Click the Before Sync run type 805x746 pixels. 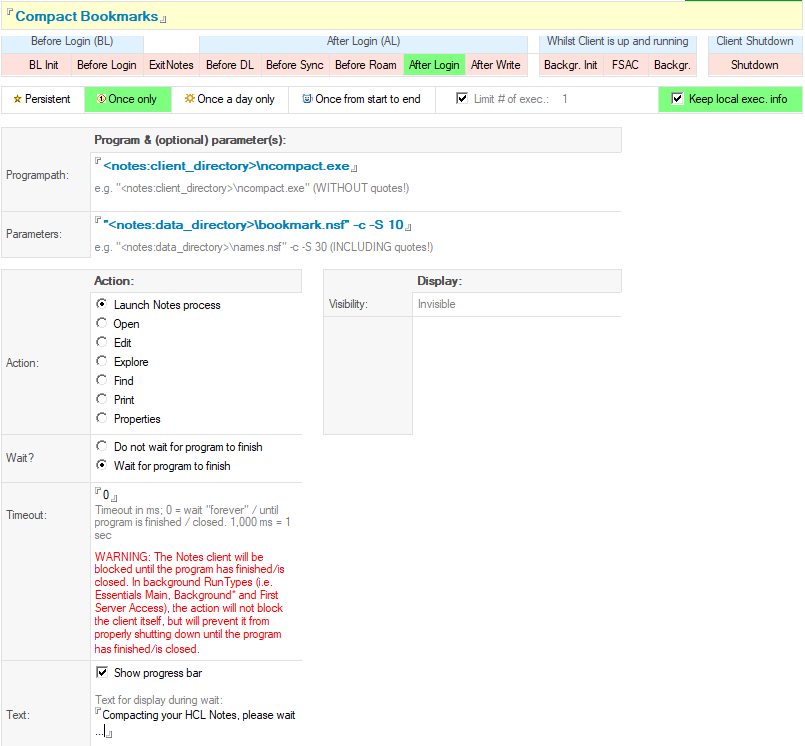[294, 65]
